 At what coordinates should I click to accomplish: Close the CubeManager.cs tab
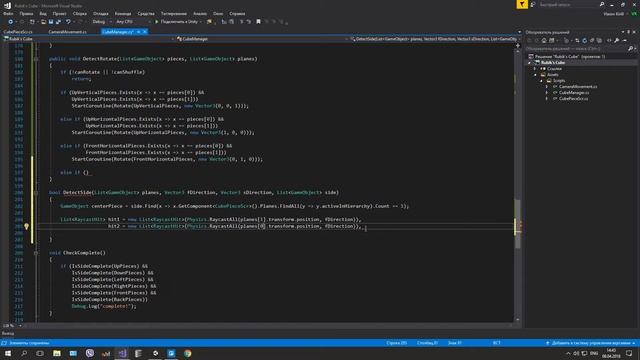(145, 32)
